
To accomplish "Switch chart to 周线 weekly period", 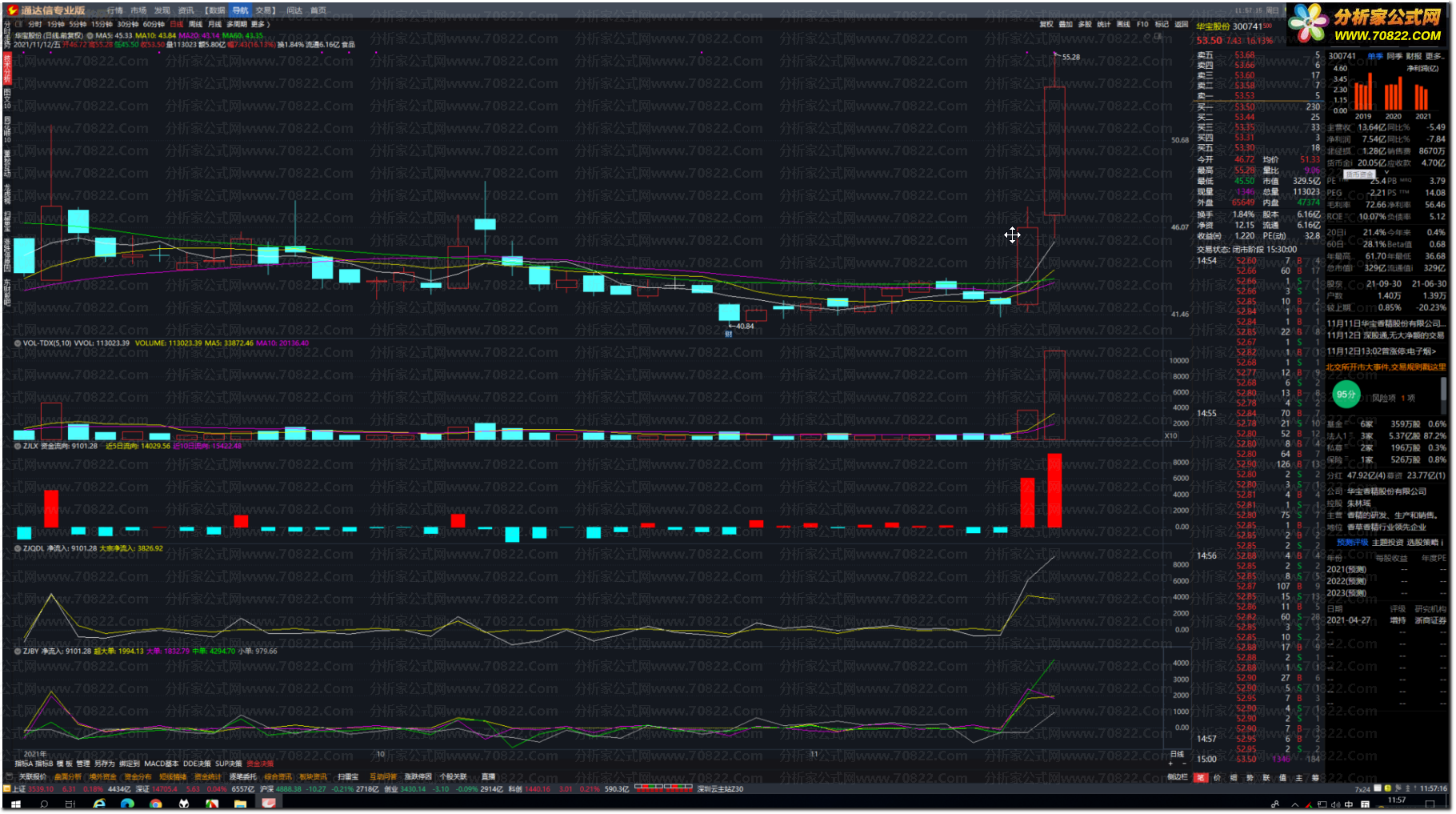I will click(195, 24).
